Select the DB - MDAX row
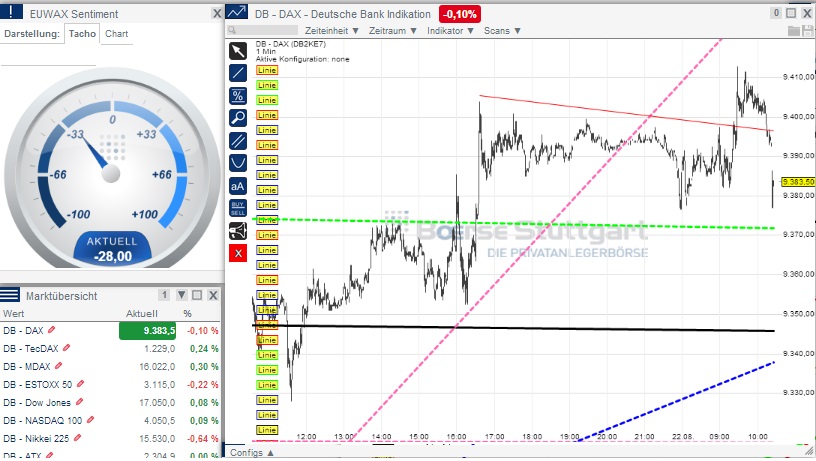Screen dimensions: 816x461 [x=110, y=366]
